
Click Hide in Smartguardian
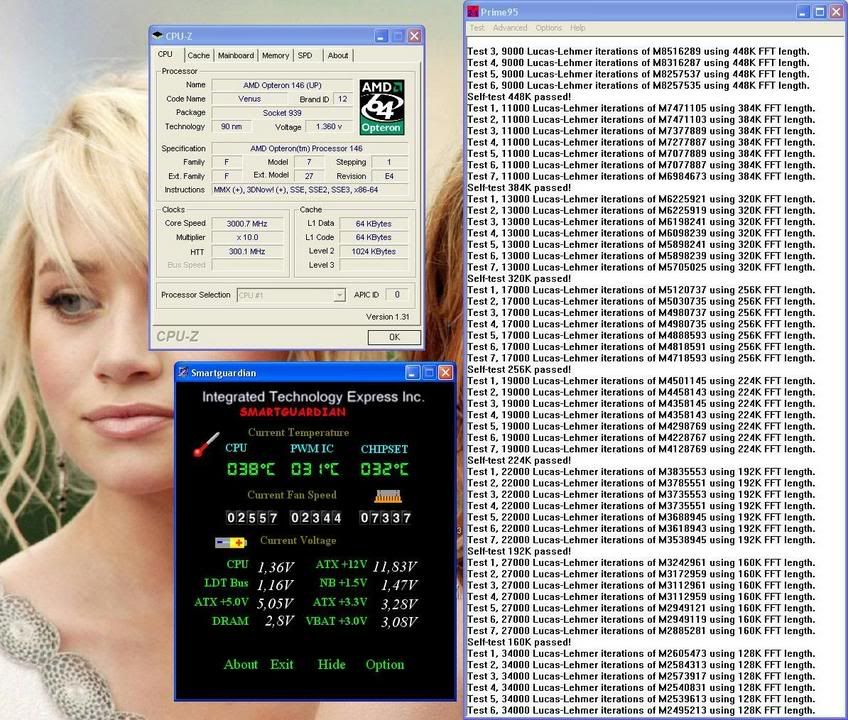pos(332,664)
